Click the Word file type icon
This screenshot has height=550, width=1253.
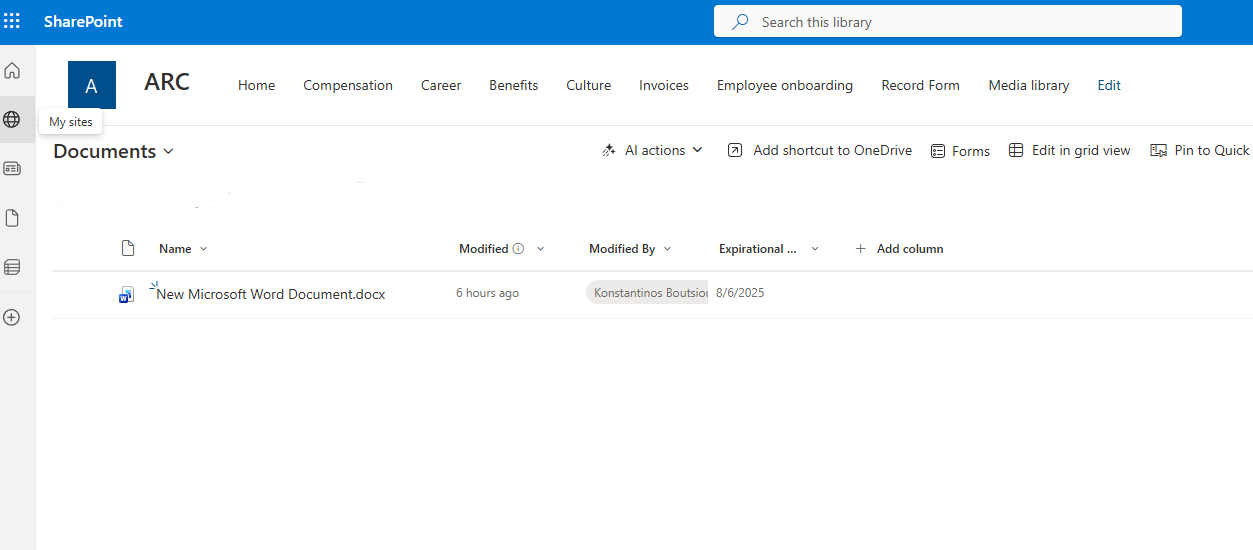127,294
